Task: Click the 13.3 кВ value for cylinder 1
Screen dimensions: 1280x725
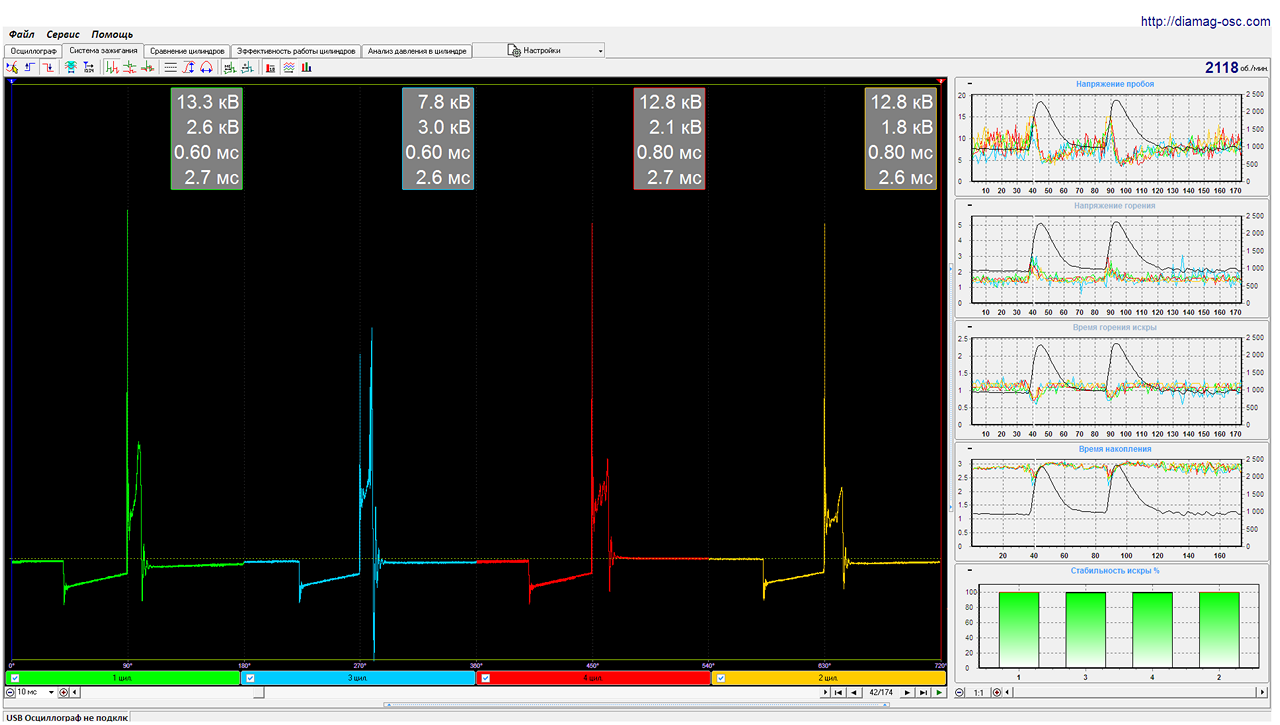Action: point(207,102)
